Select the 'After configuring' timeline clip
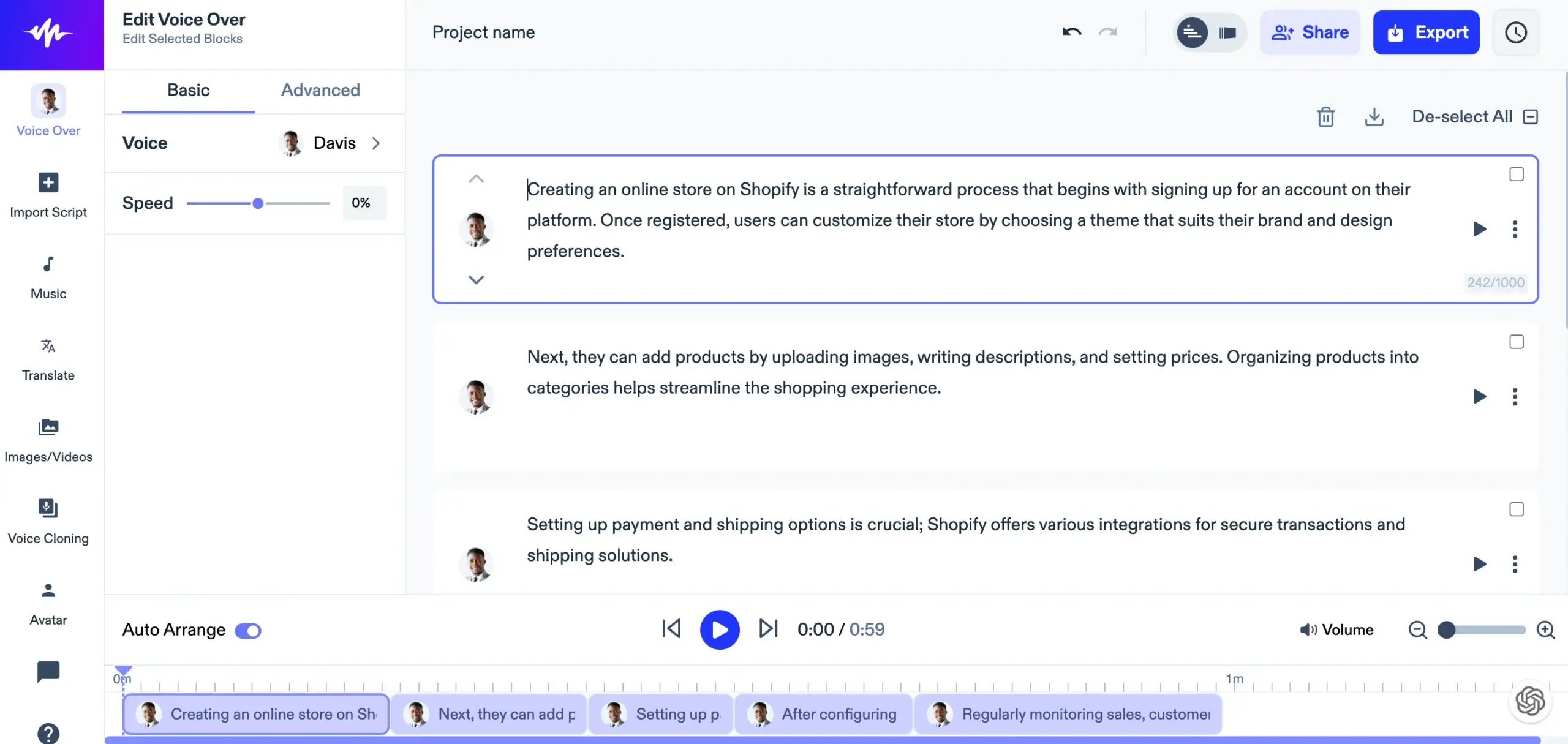 click(x=823, y=714)
